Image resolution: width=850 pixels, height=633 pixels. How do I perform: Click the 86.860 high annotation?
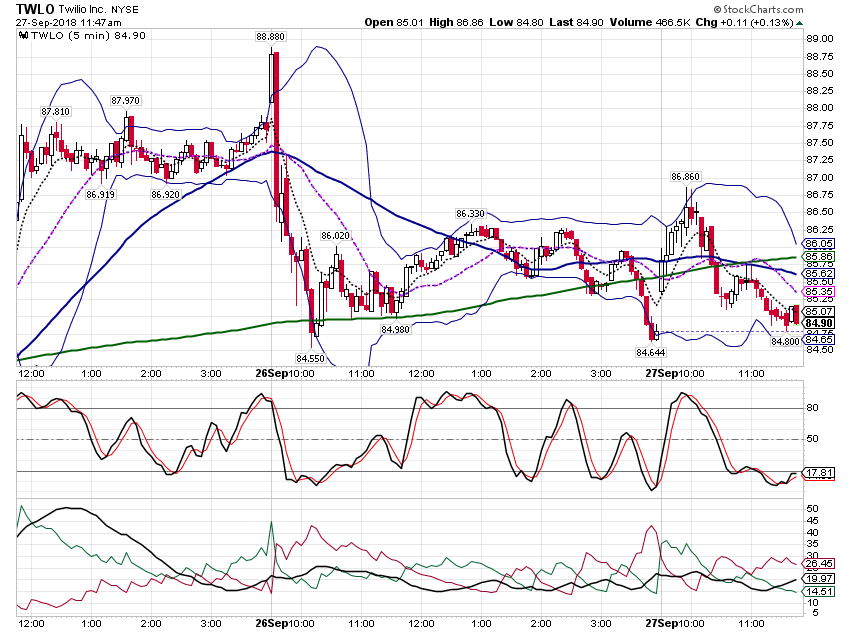coord(685,177)
